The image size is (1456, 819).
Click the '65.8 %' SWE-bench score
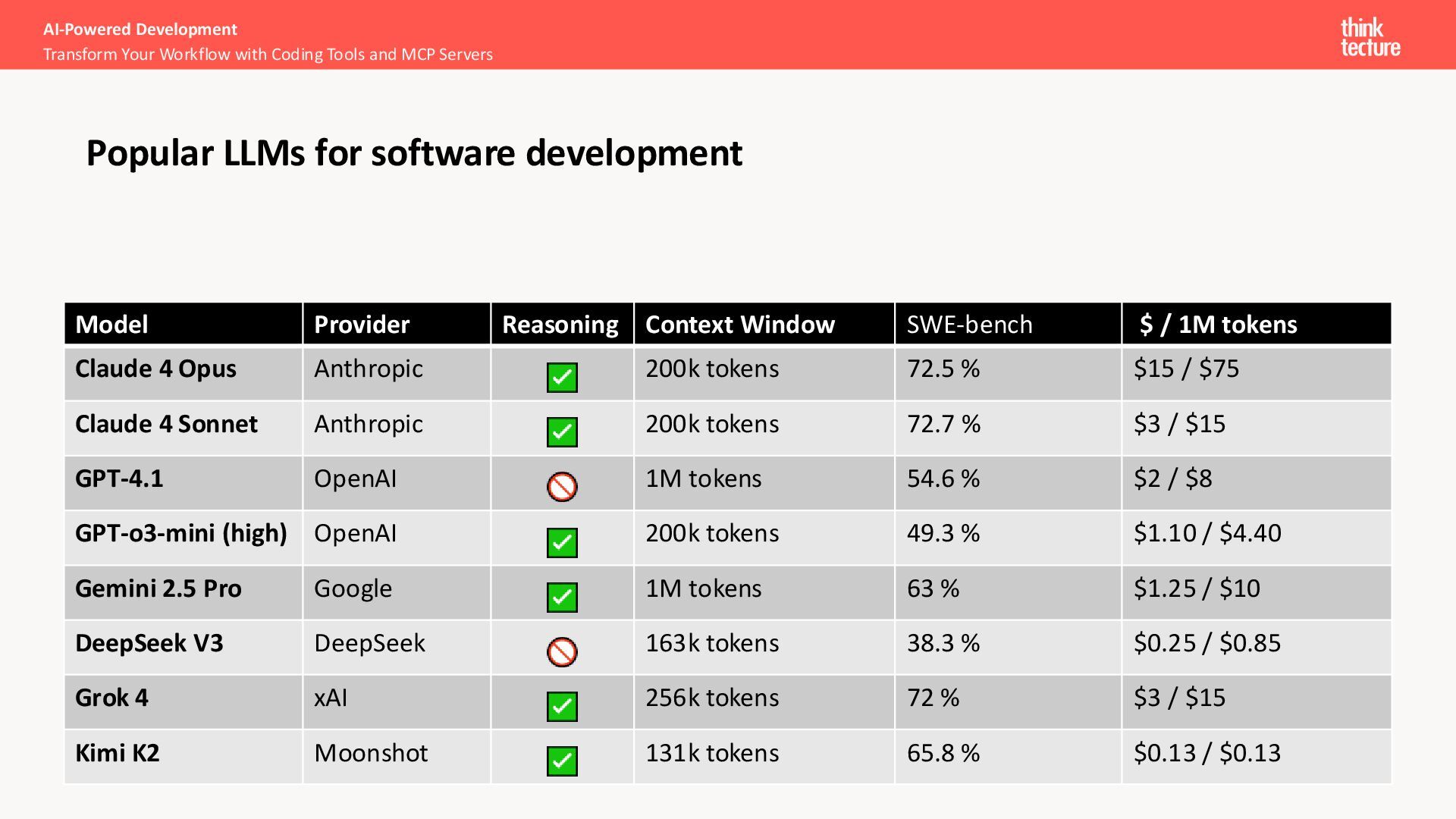[x=943, y=753]
